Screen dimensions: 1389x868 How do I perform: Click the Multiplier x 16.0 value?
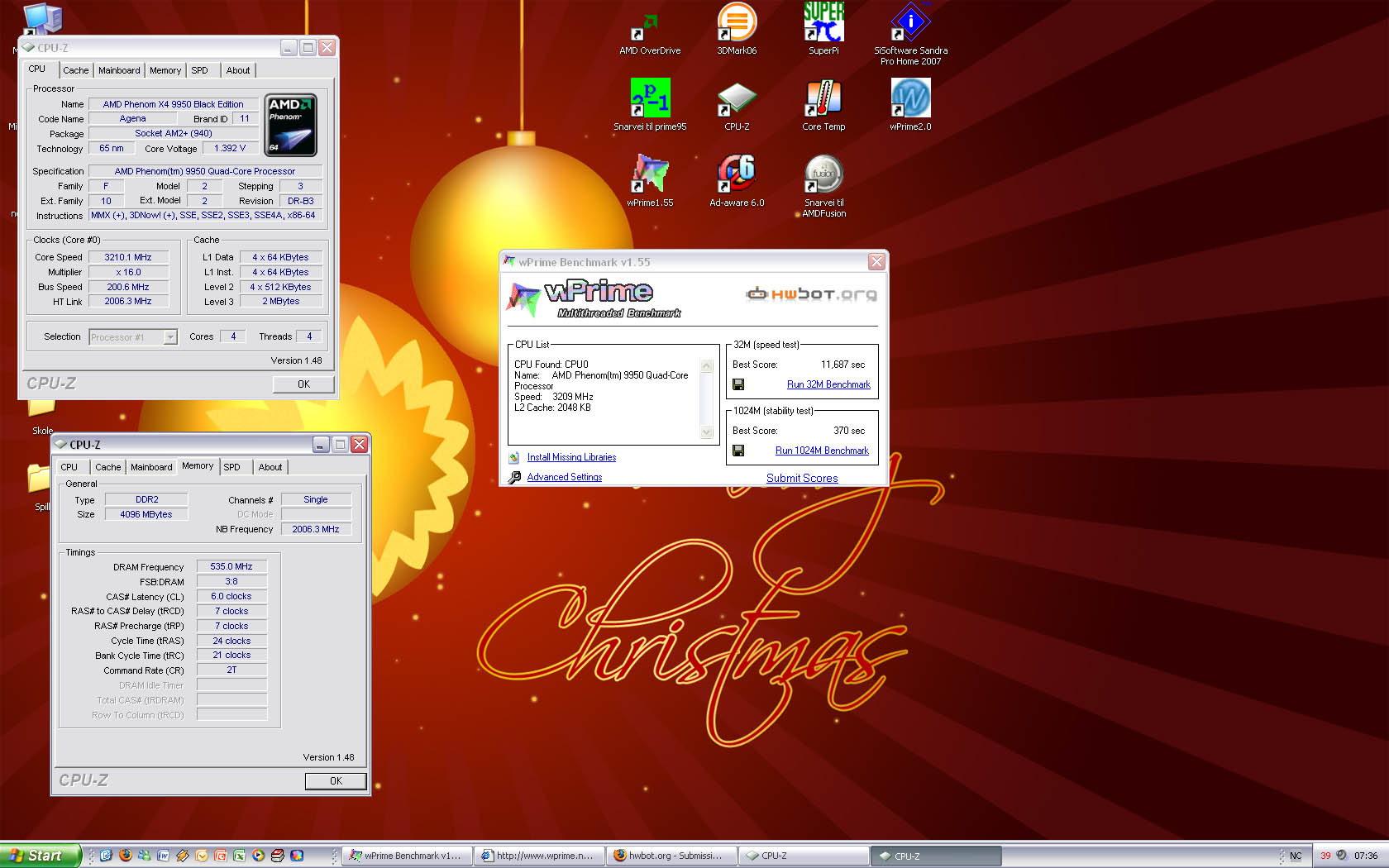[128, 272]
